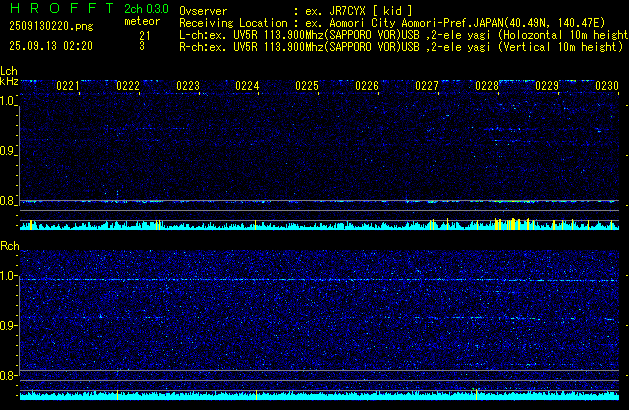Click the 0227 time marker
The image size is (629, 410).
(x=427, y=86)
